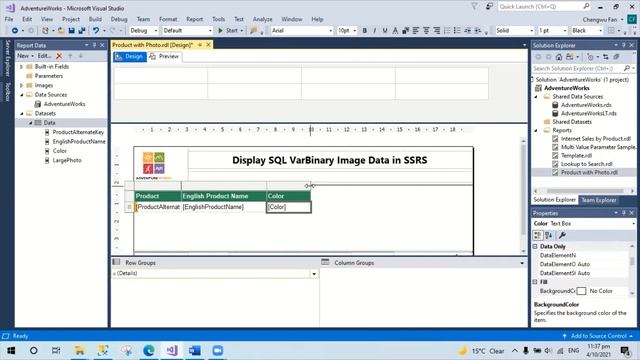This screenshot has height=360, width=640.
Task: Click the decrease indent icon
Action: click(x=467, y=31)
